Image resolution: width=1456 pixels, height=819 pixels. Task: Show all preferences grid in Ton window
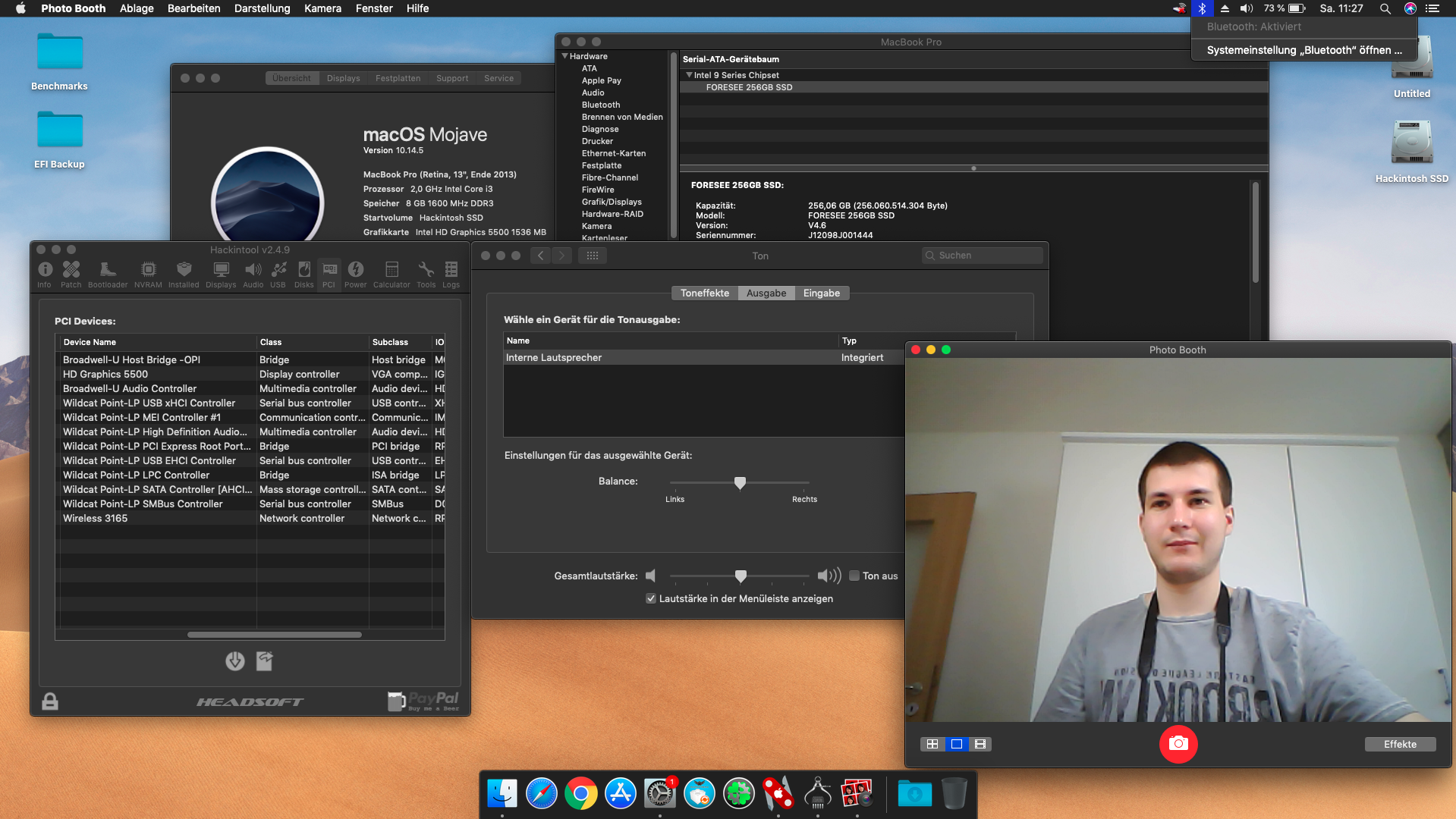click(593, 256)
